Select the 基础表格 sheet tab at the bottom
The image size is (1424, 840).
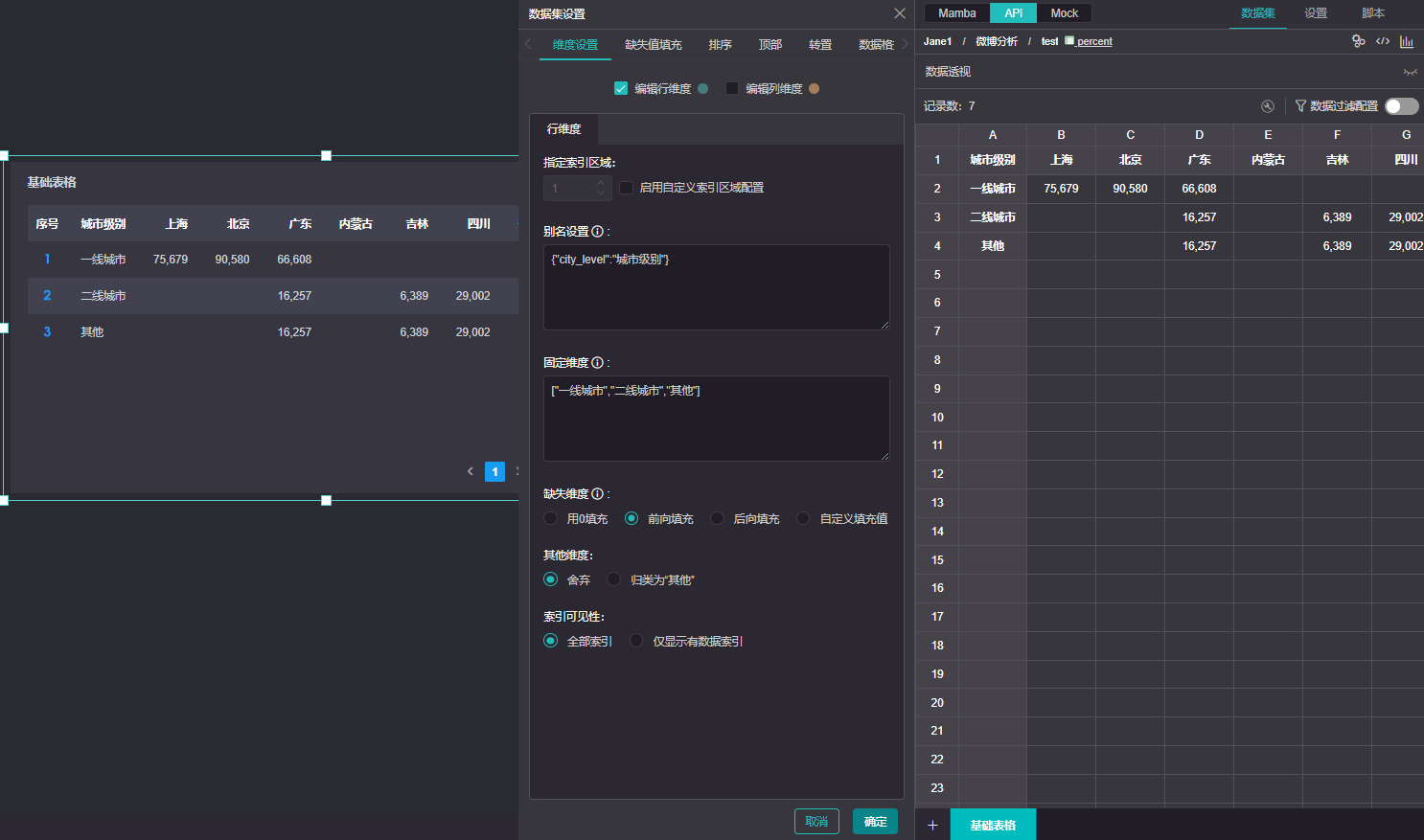(x=993, y=825)
